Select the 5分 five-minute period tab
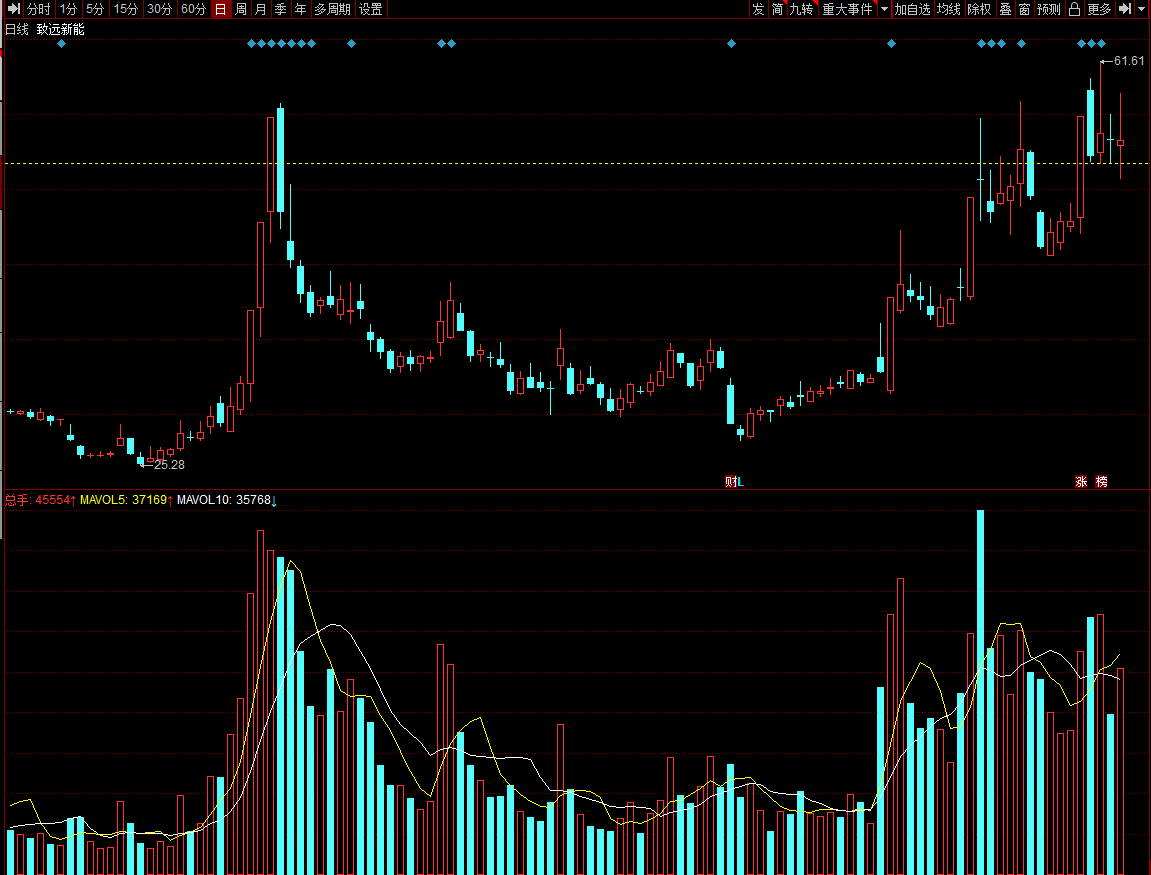 pyautogui.click(x=95, y=9)
